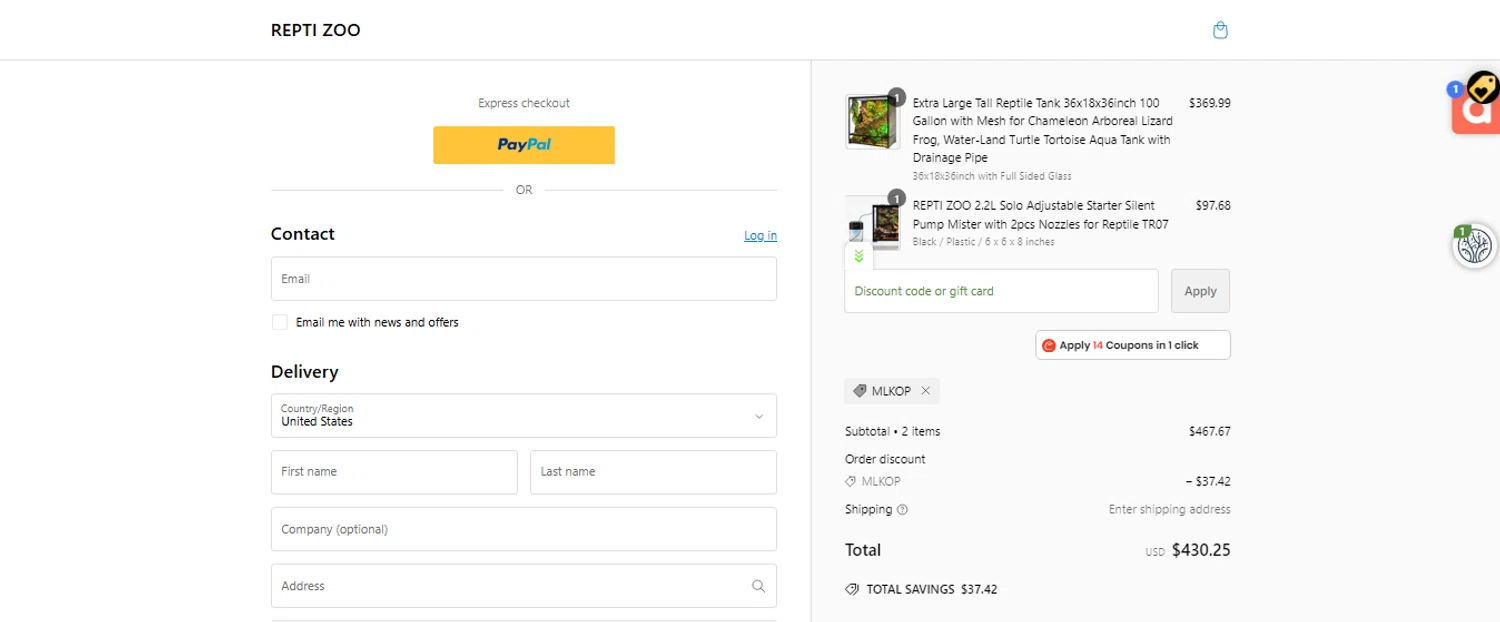Screen dimensions: 1500x622
Task: Click the Pump Mister product thumbnail
Action: (873, 223)
